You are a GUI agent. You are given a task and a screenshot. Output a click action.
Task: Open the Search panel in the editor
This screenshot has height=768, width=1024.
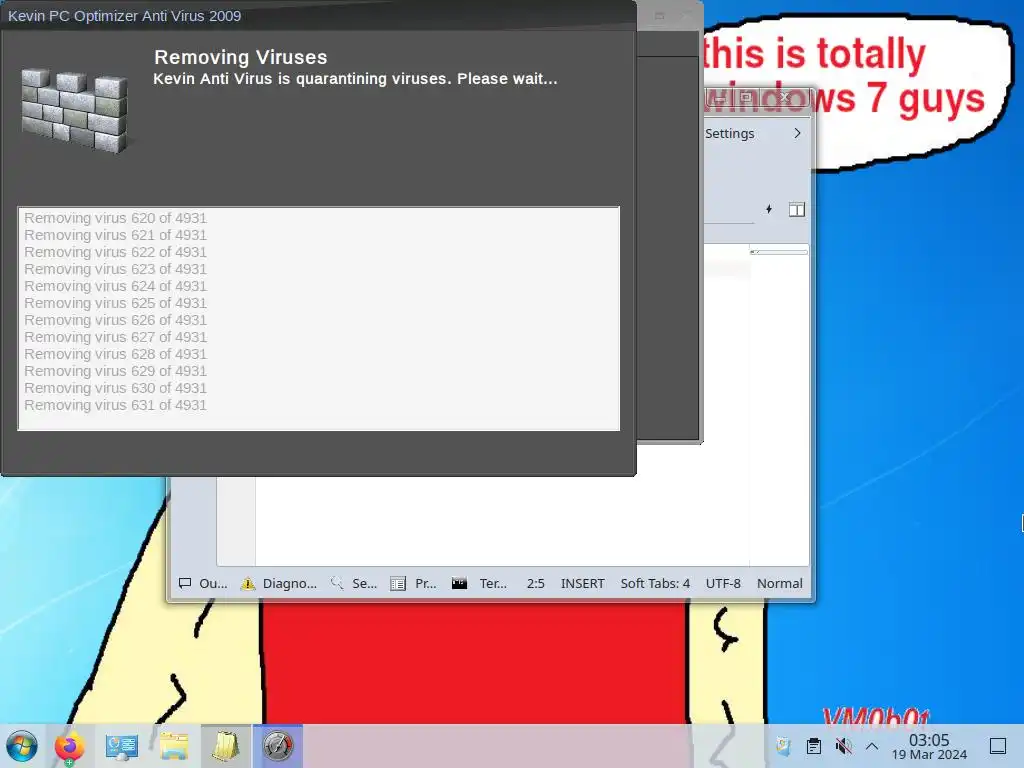coord(354,583)
